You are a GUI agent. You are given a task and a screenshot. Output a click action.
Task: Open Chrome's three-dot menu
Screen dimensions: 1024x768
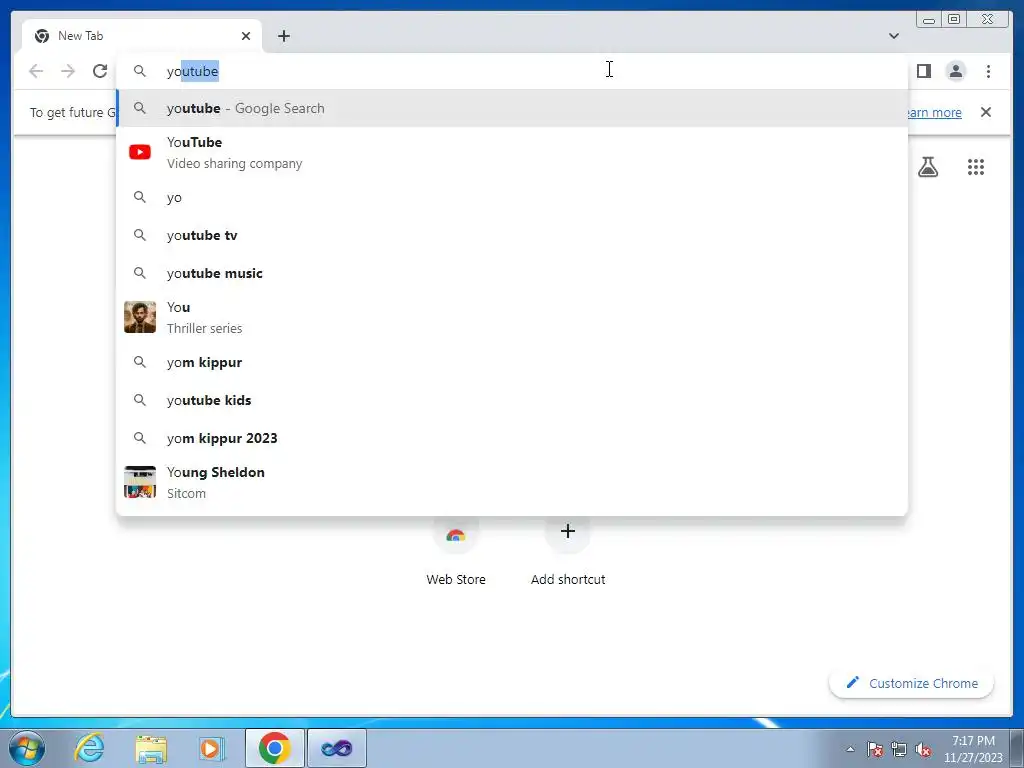tap(988, 71)
